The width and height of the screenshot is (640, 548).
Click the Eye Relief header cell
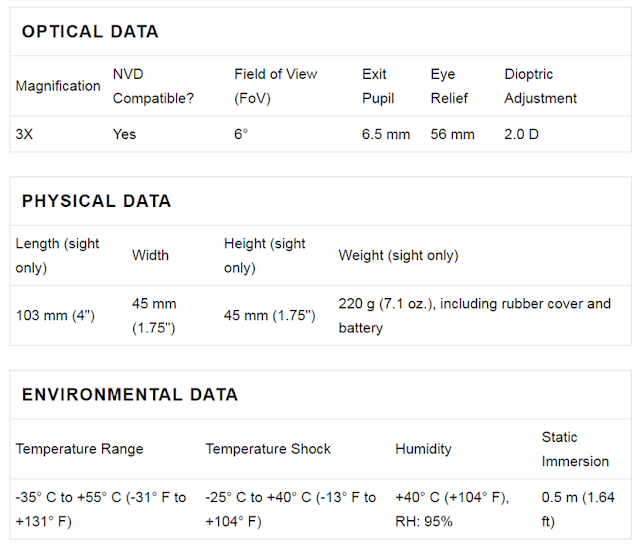[x=449, y=86]
